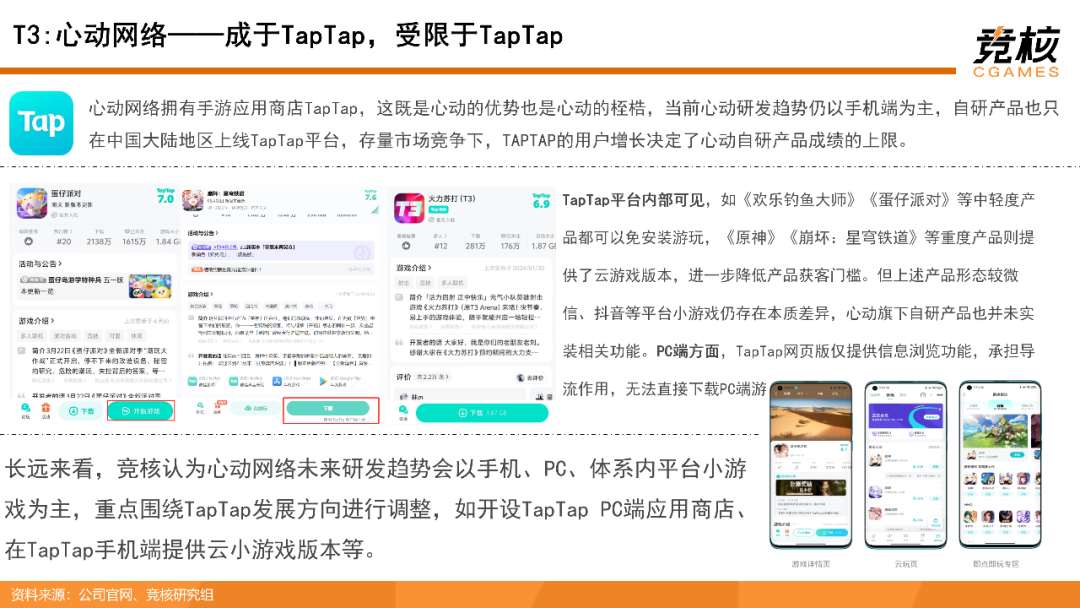Image resolution: width=1080 pixels, height=608 pixels.
Task: Click the bold TapTap平台内部可见 text
Action: pyautogui.click(x=633, y=200)
